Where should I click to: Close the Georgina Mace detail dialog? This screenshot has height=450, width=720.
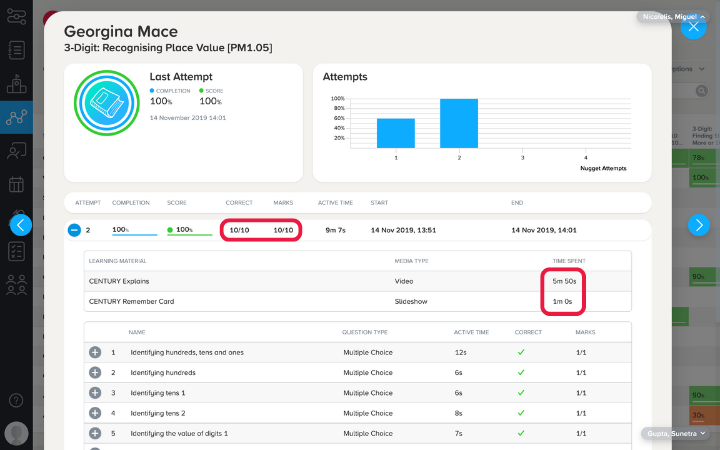pos(693,27)
